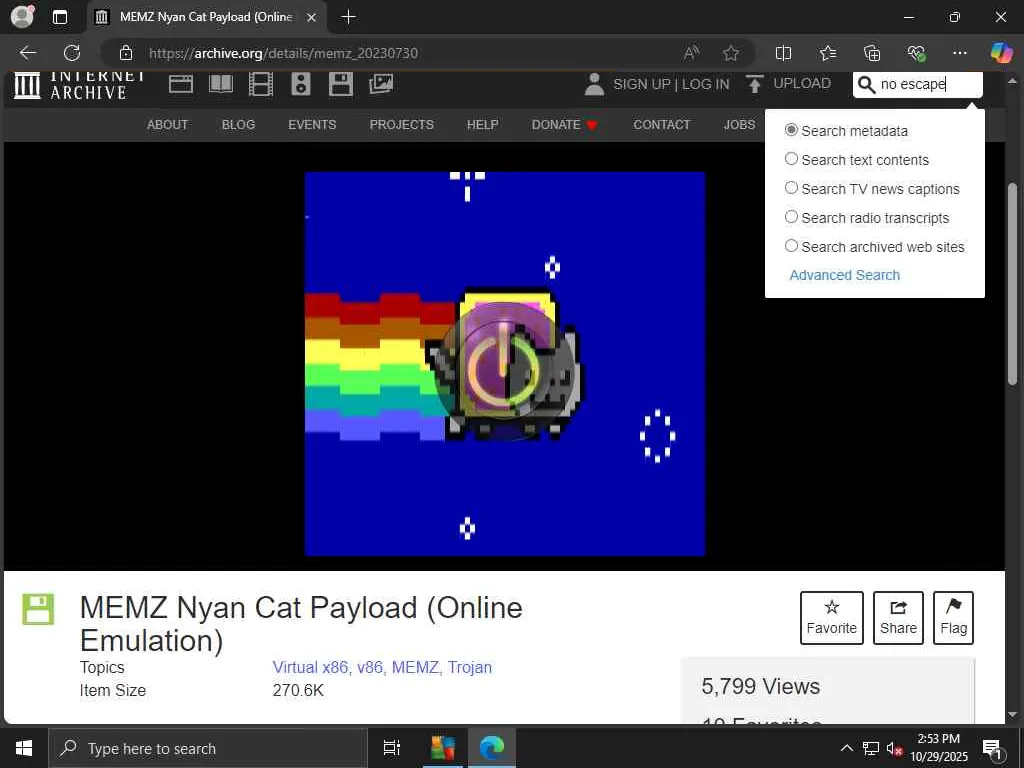Viewport: 1024px width, 768px height.
Task: Open the Images media icon
Action: click(x=381, y=84)
